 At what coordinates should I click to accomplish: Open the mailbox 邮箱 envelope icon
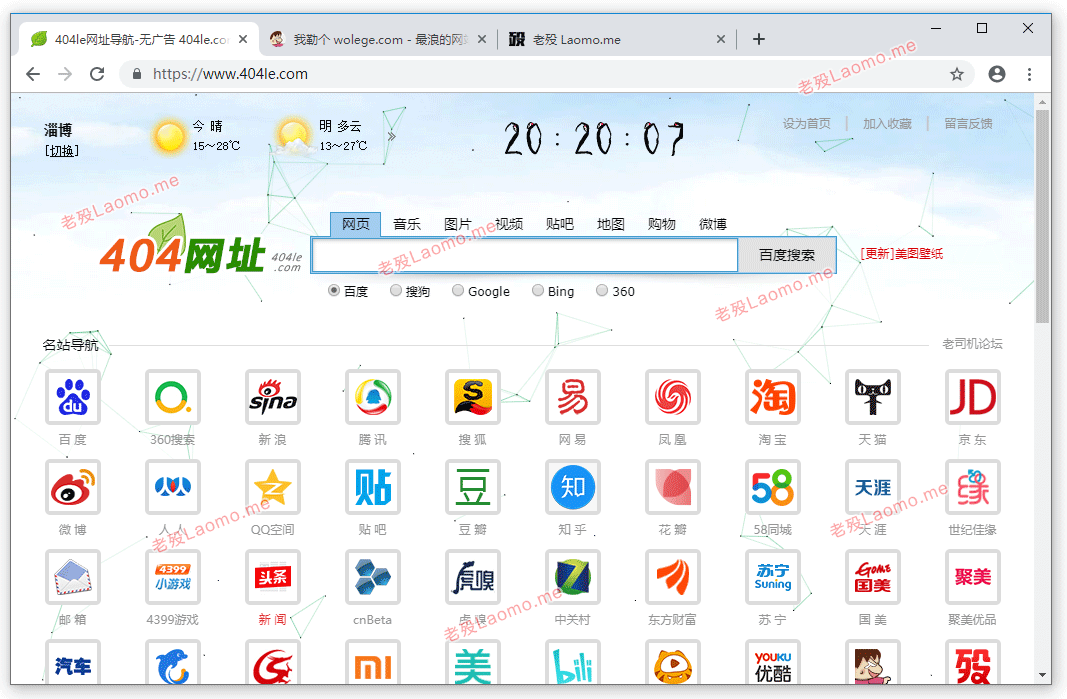pos(73,576)
